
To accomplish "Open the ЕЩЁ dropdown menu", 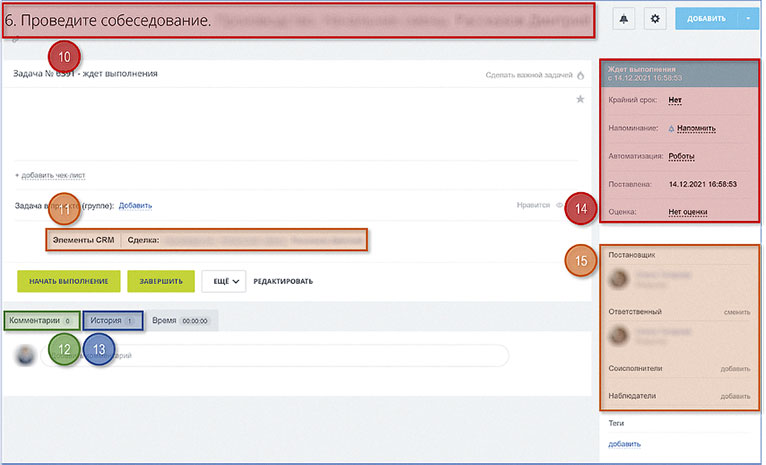I will pyautogui.click(x=224, y=281).
